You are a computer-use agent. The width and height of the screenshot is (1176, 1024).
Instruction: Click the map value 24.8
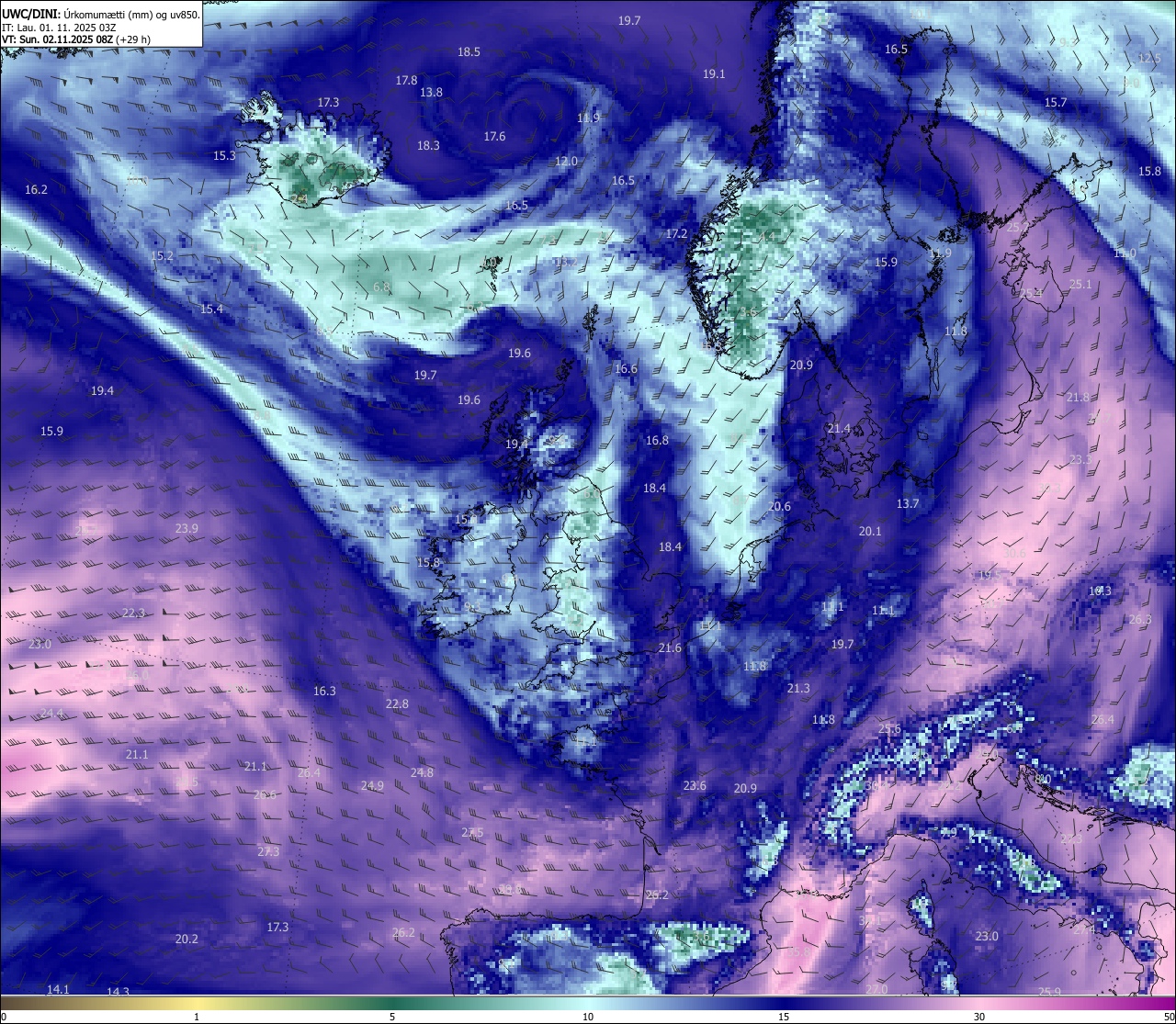(422, 773)
